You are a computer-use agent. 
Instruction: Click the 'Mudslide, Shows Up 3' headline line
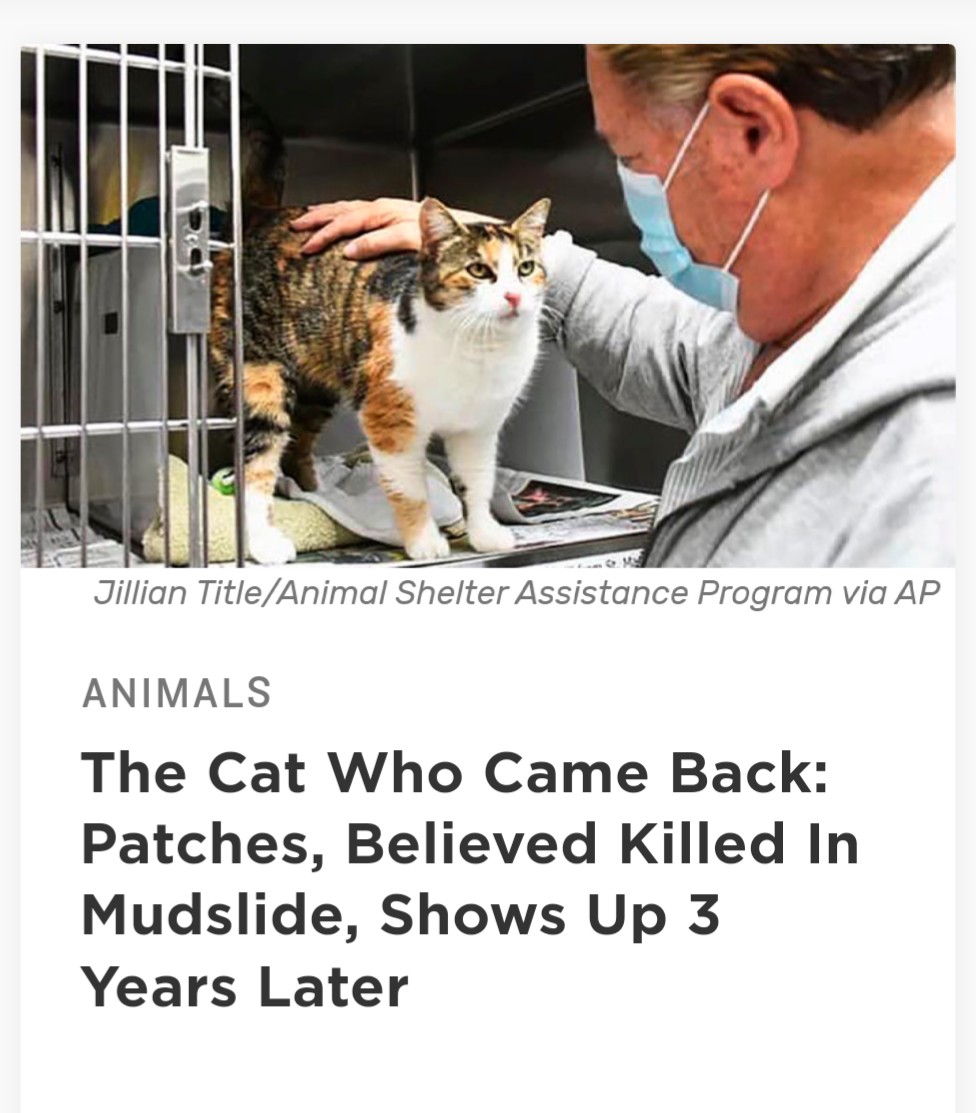pos(400,916)
